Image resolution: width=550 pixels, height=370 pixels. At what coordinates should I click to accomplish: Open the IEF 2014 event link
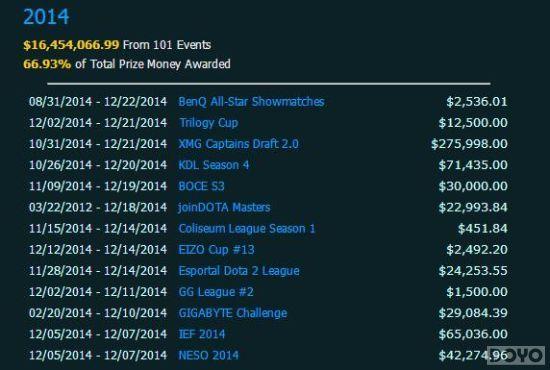tap(202, 334)
